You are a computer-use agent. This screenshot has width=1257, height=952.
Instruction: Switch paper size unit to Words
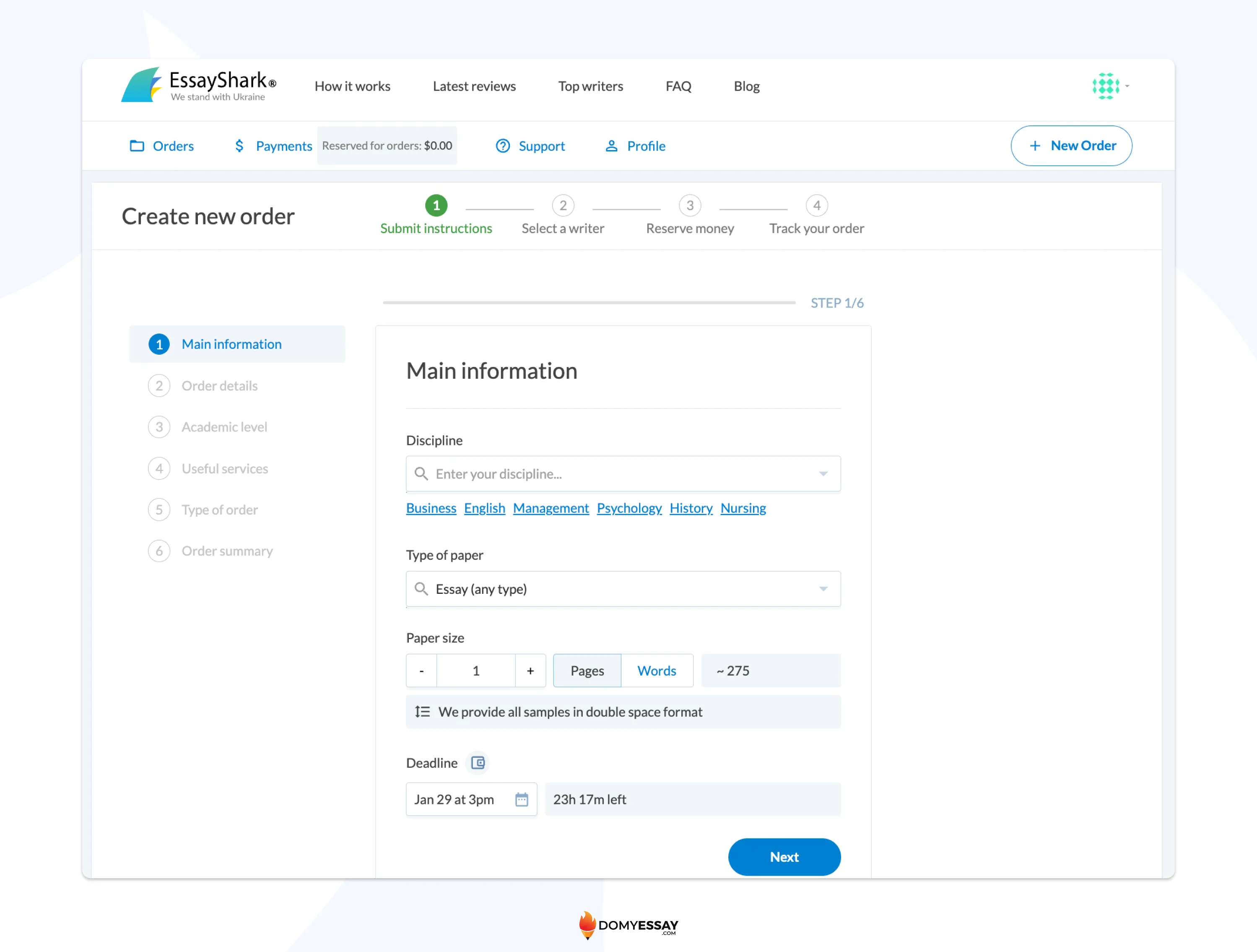[x=656, y=671]
